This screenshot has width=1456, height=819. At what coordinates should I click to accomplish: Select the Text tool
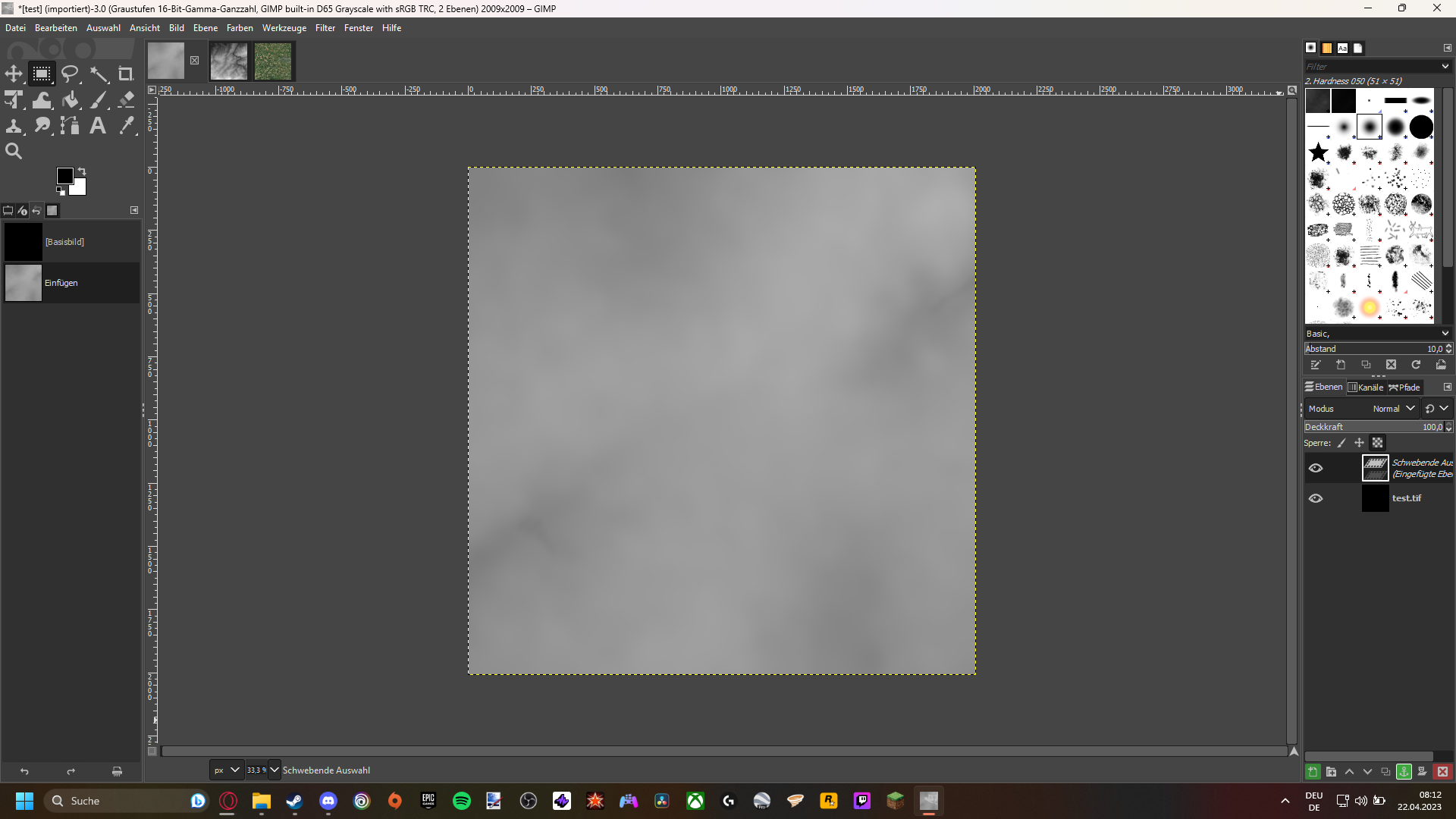pos(98,125)
